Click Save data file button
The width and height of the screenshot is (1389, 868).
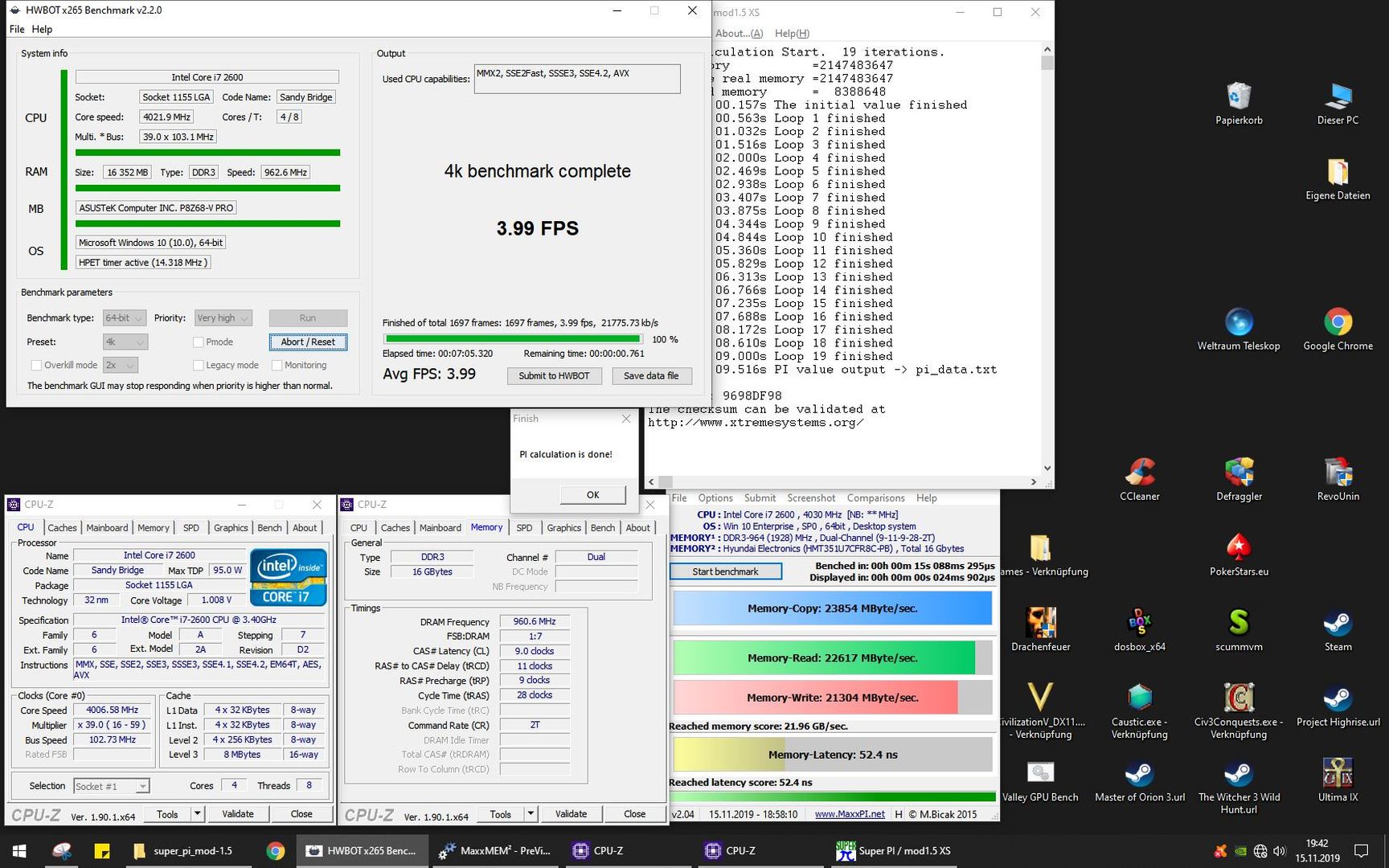click(651, 376)
